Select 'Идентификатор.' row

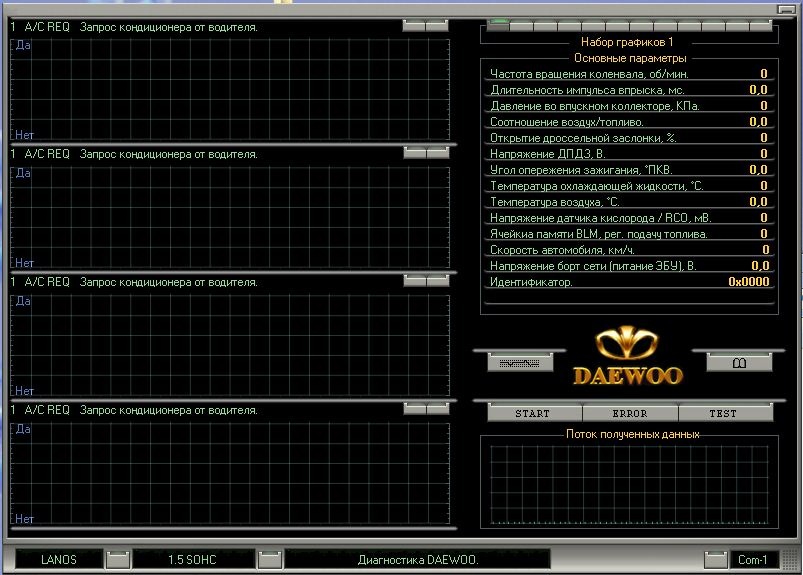pos(629,282)
